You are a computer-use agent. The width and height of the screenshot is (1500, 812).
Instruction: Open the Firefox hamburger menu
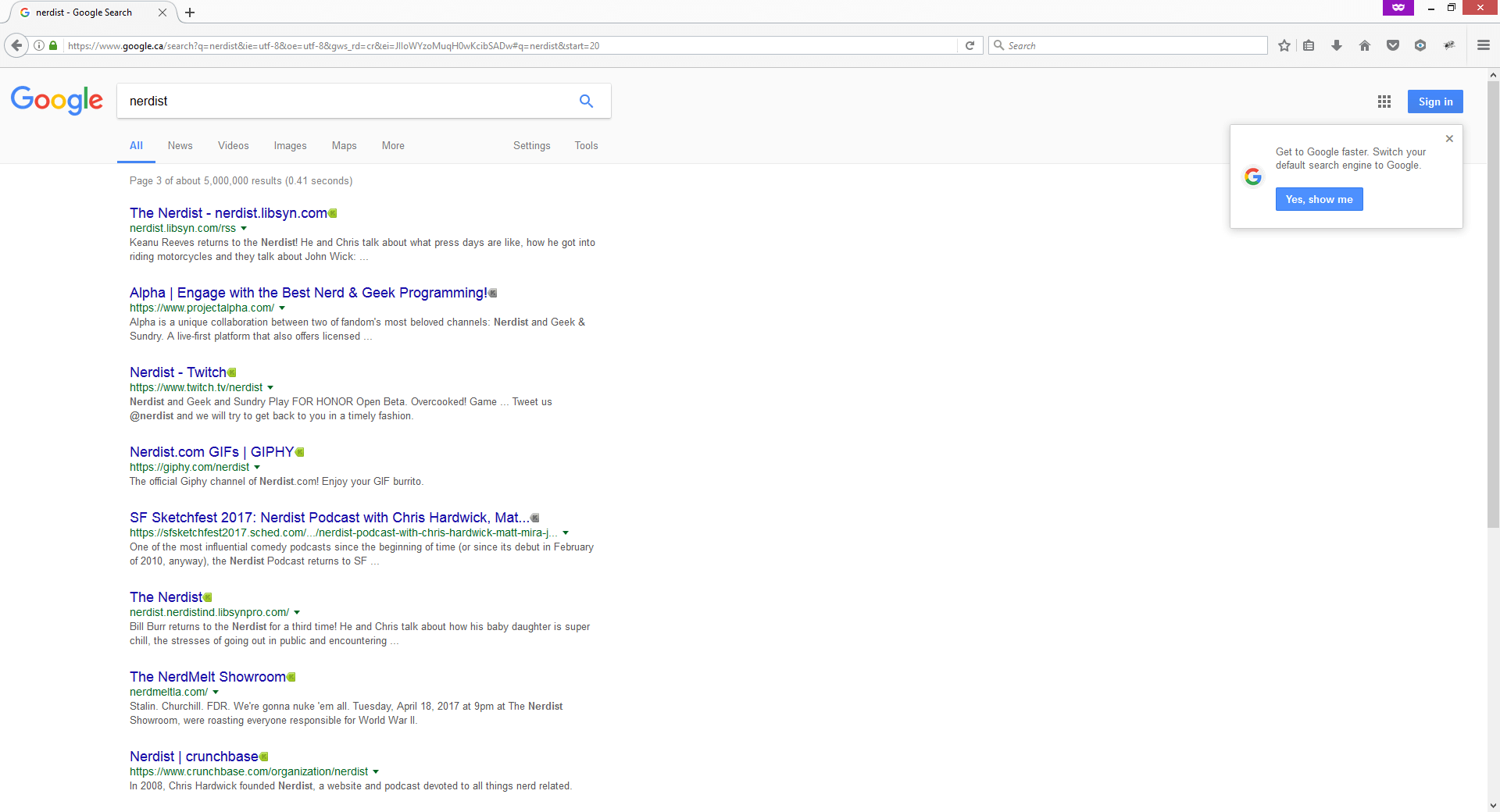pos(1483,46)
